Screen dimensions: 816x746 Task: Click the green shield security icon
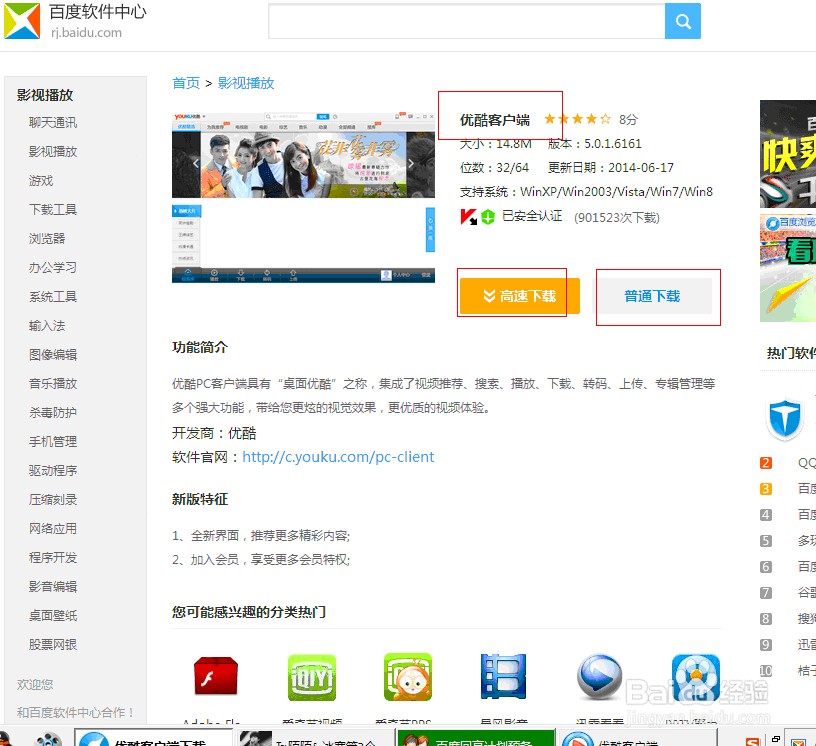(x=488, y=217)
